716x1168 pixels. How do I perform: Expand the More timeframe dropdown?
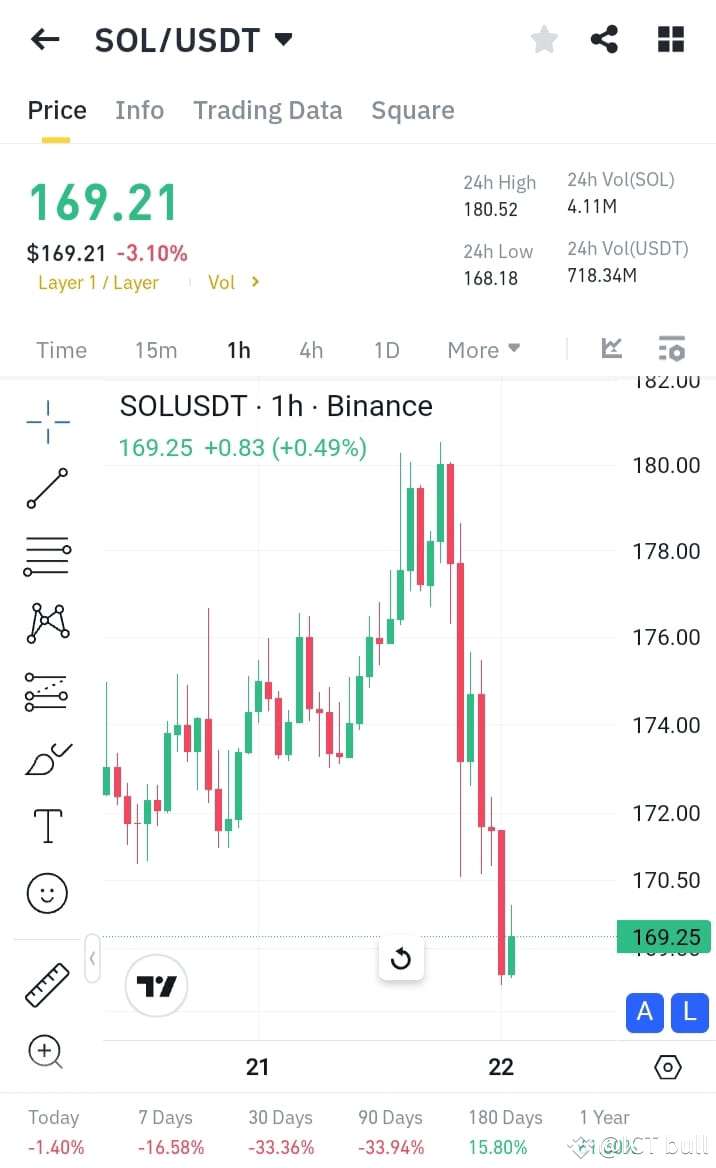(483, 350)
